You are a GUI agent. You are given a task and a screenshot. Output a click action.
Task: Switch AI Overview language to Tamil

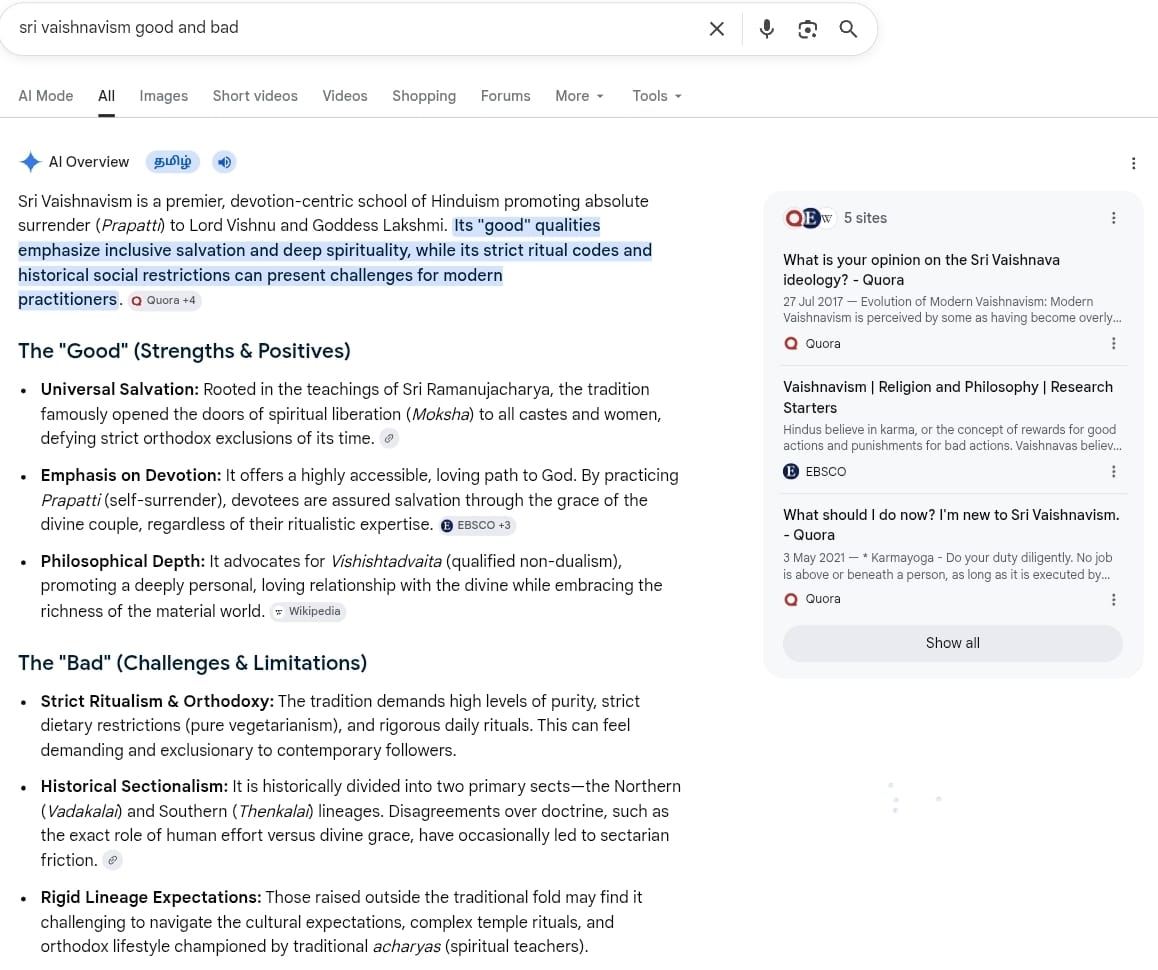173,162
